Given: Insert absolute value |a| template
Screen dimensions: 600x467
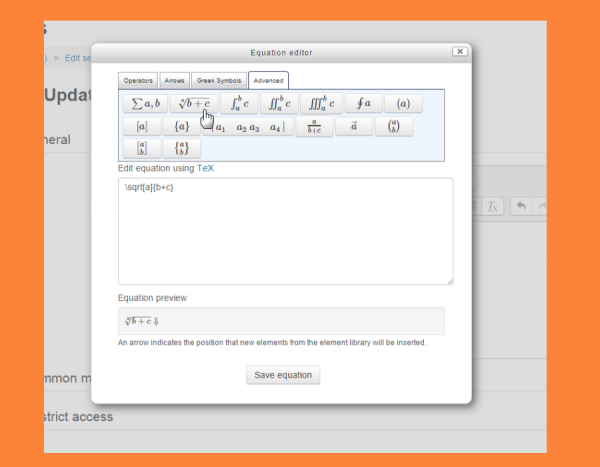Looking at the screenshot, I should (x=142, y=127).
